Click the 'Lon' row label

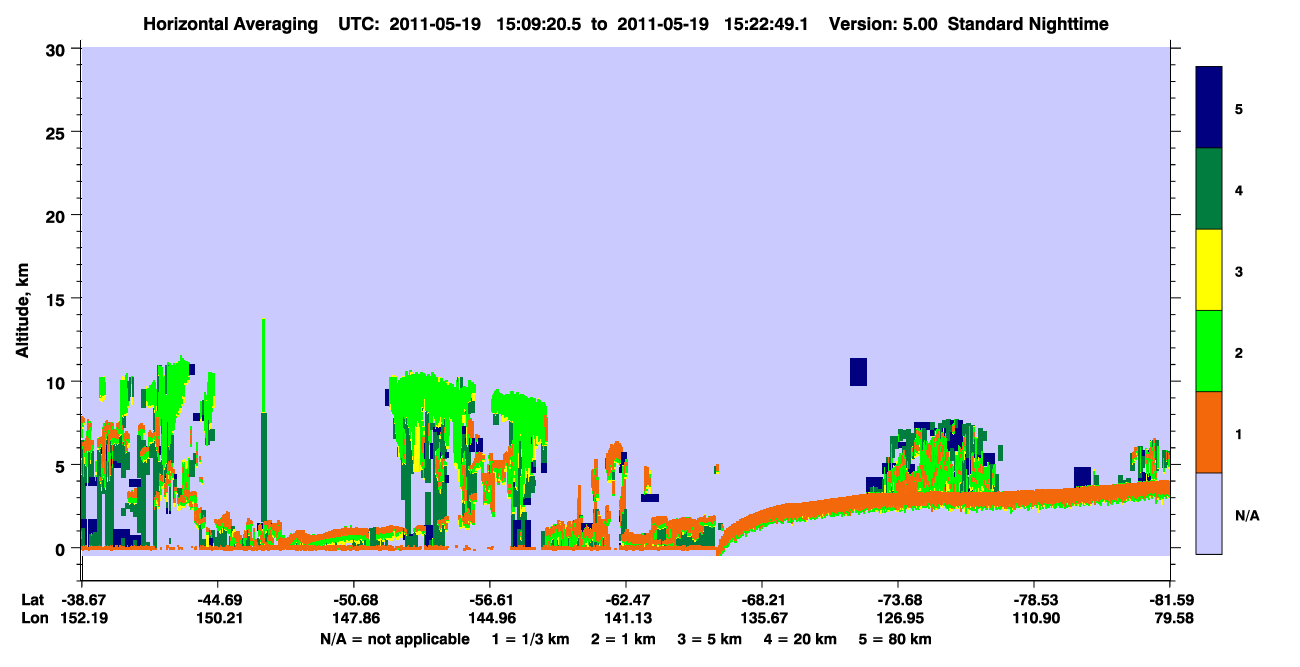point(33,618)
